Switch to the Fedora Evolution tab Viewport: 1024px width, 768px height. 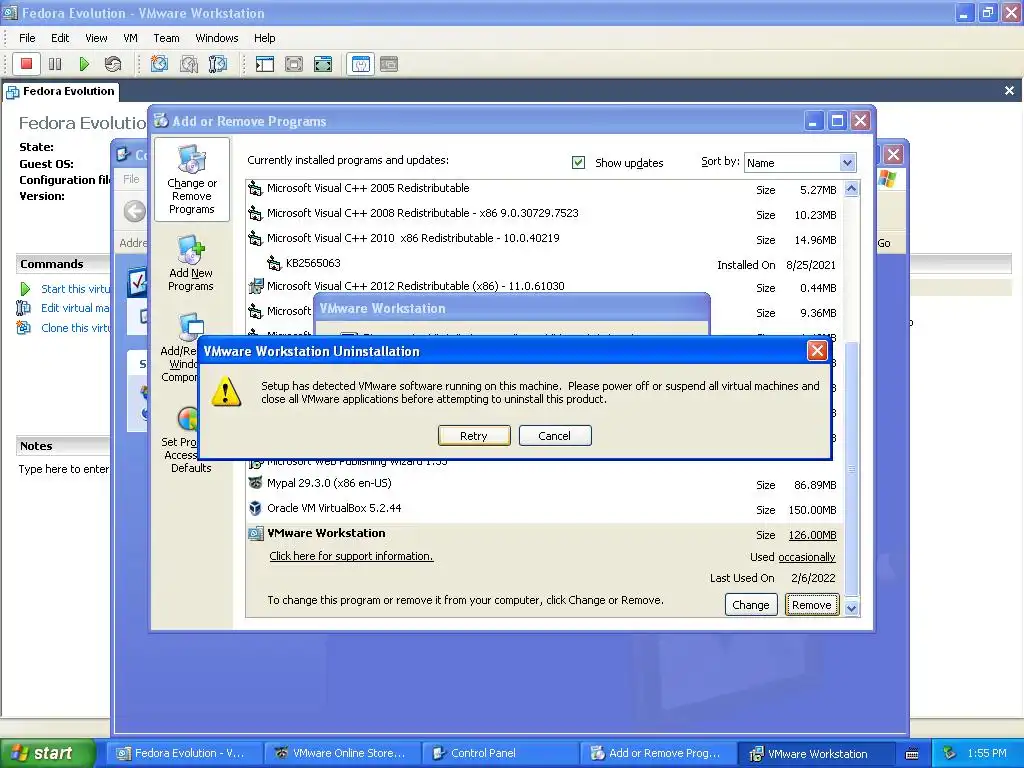pos(61,91)
